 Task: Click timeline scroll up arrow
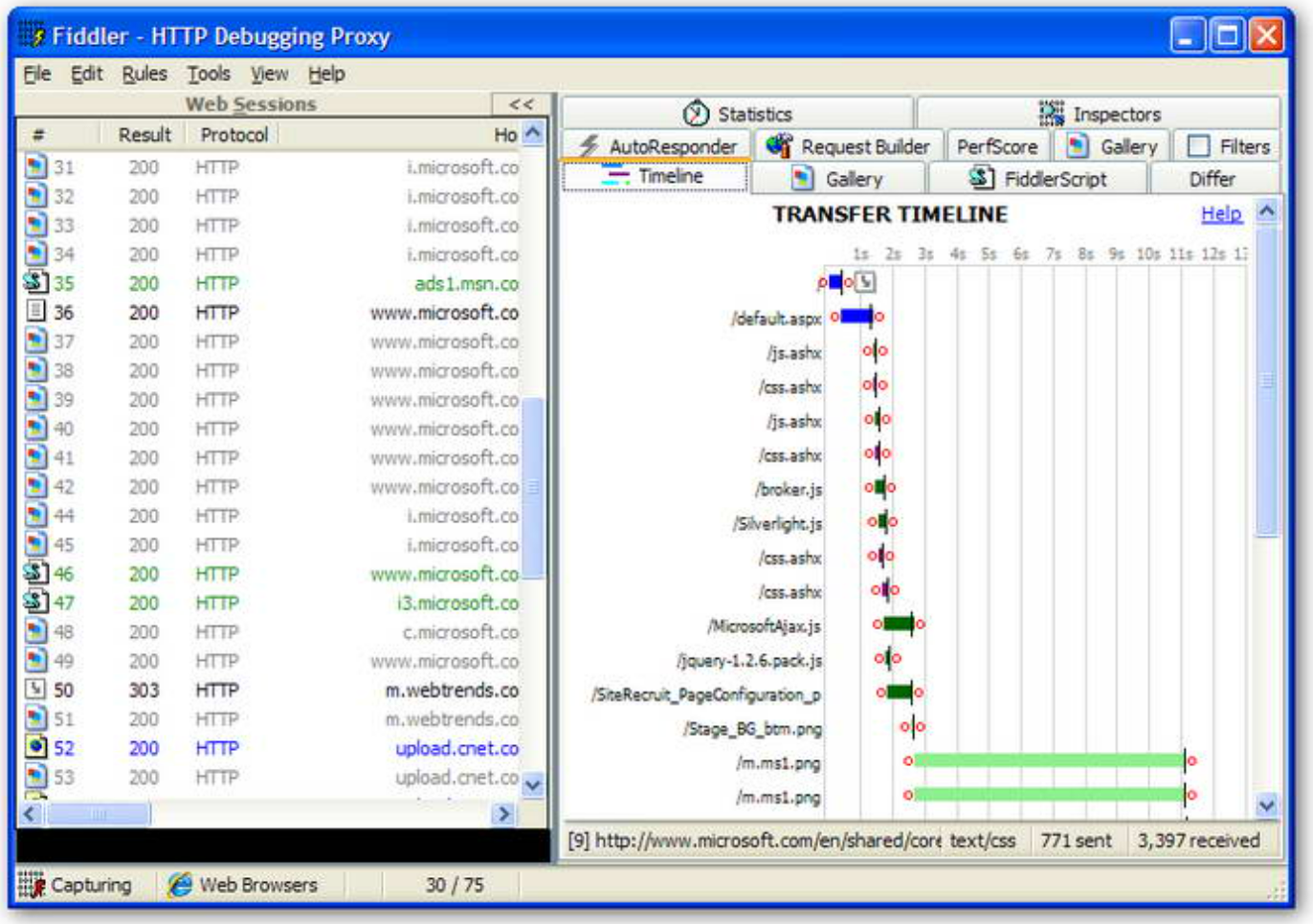(x=1266, y=210)
